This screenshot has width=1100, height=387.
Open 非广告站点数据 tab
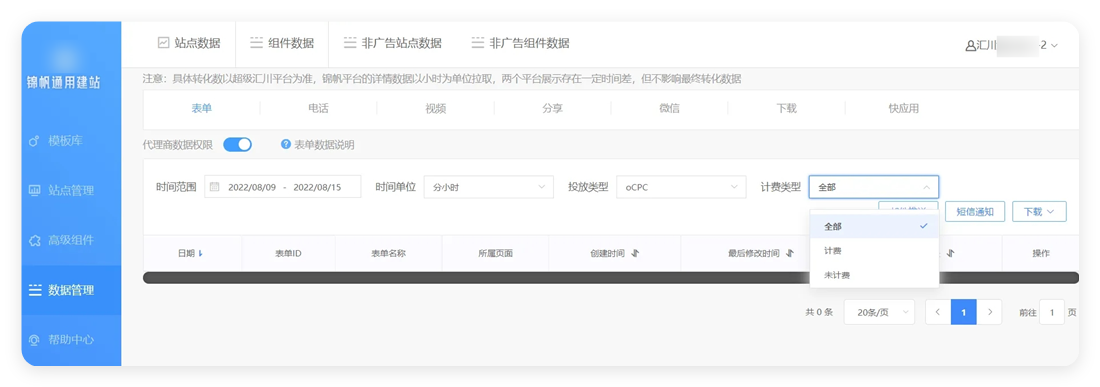pyautogui.click(x=393, y=43)
